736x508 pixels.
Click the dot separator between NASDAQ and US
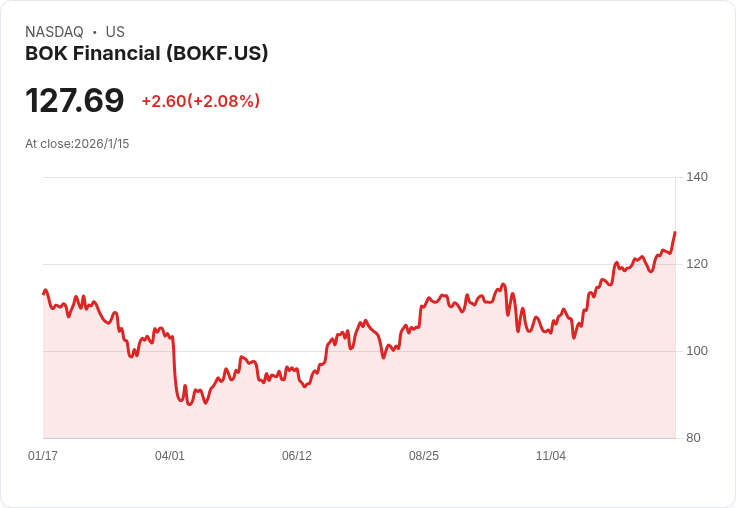[95, 32]
